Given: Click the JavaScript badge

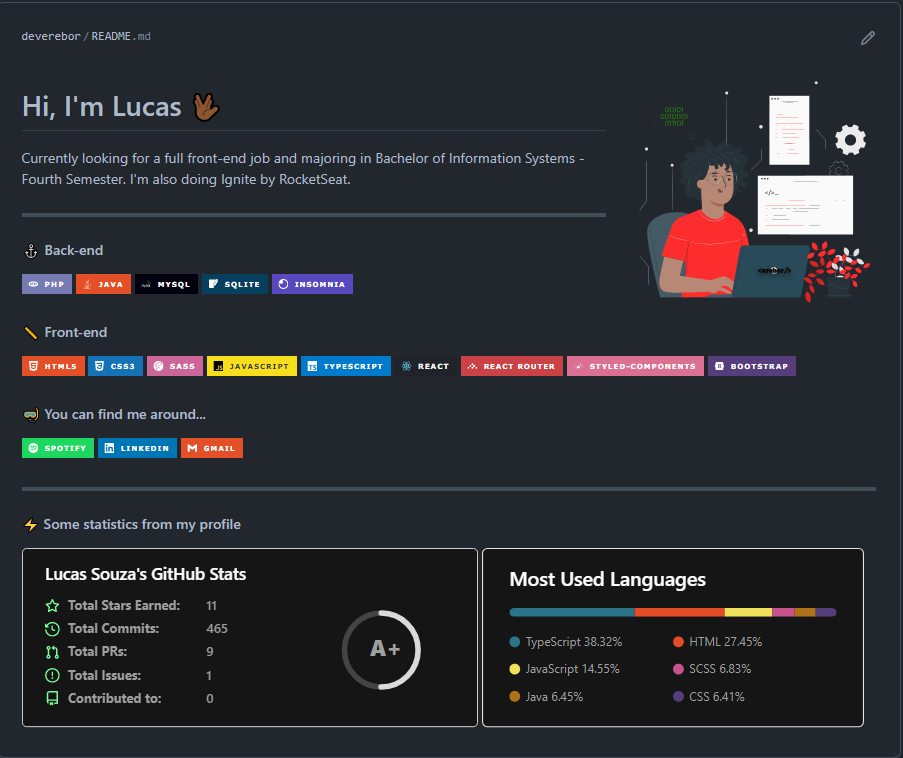Looking at the screenshot, I should (252, 366).
